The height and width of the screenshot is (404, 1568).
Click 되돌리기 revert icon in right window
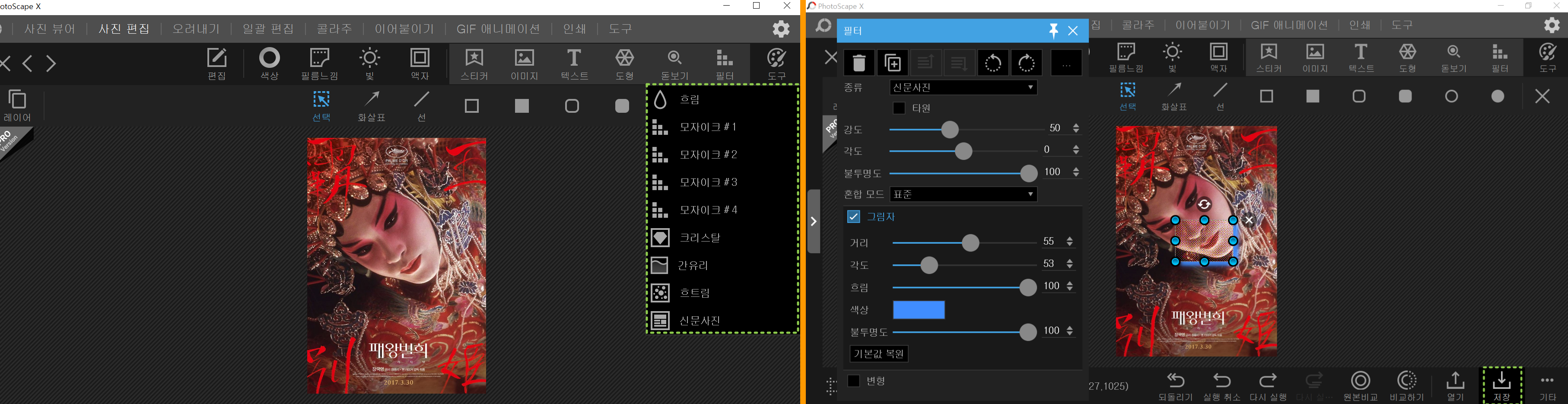[1175, 386]
